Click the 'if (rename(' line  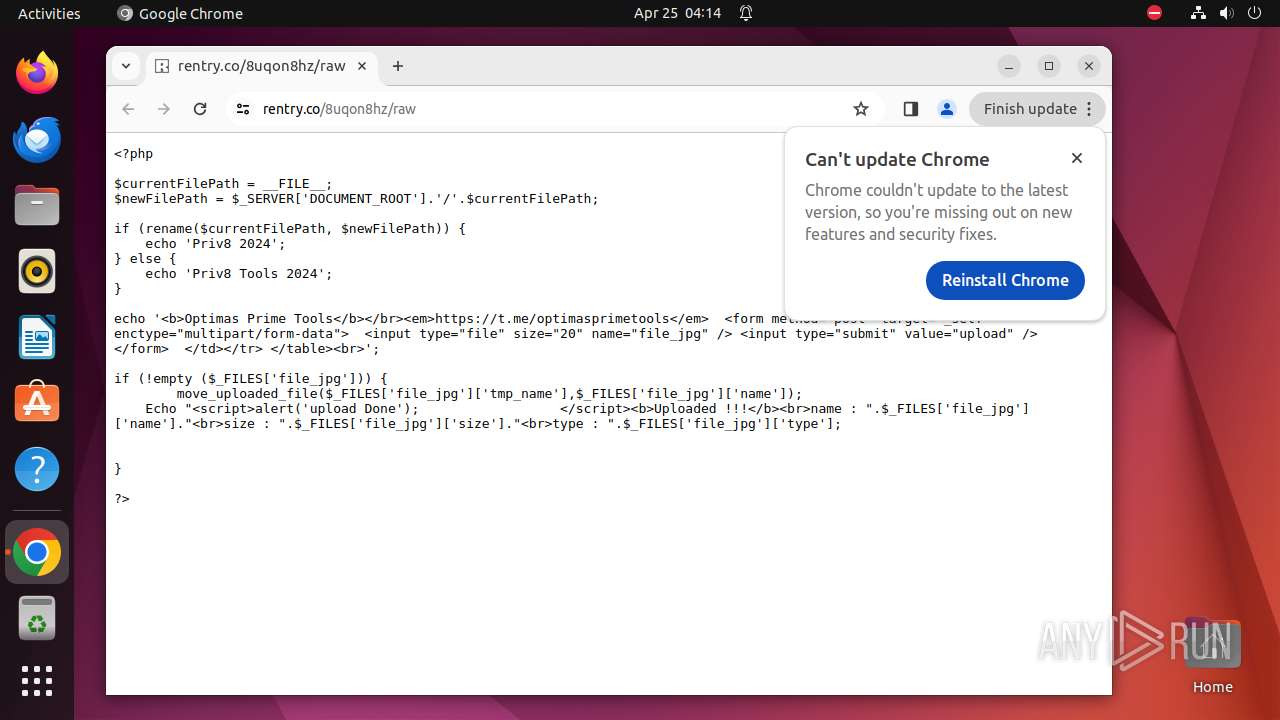290,229
